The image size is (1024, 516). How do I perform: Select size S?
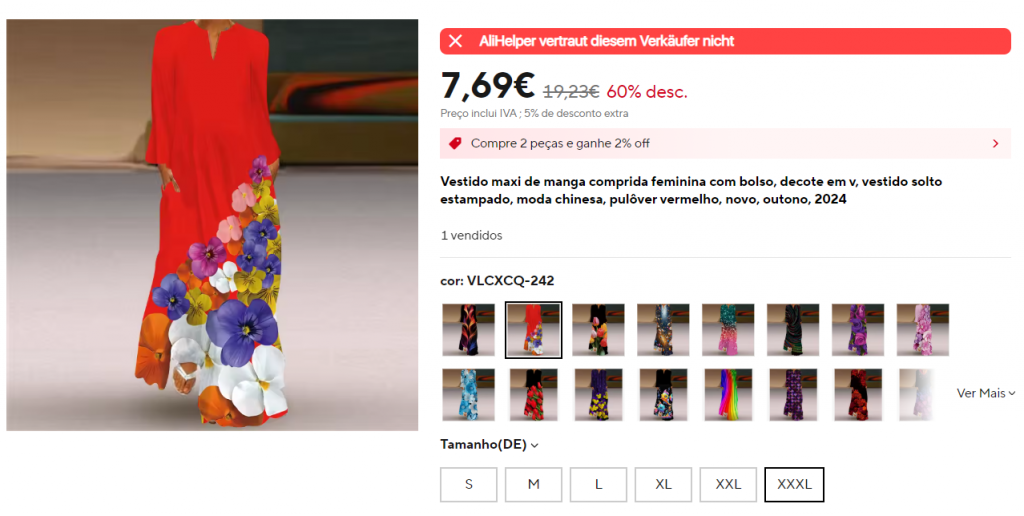pos(468,485)
